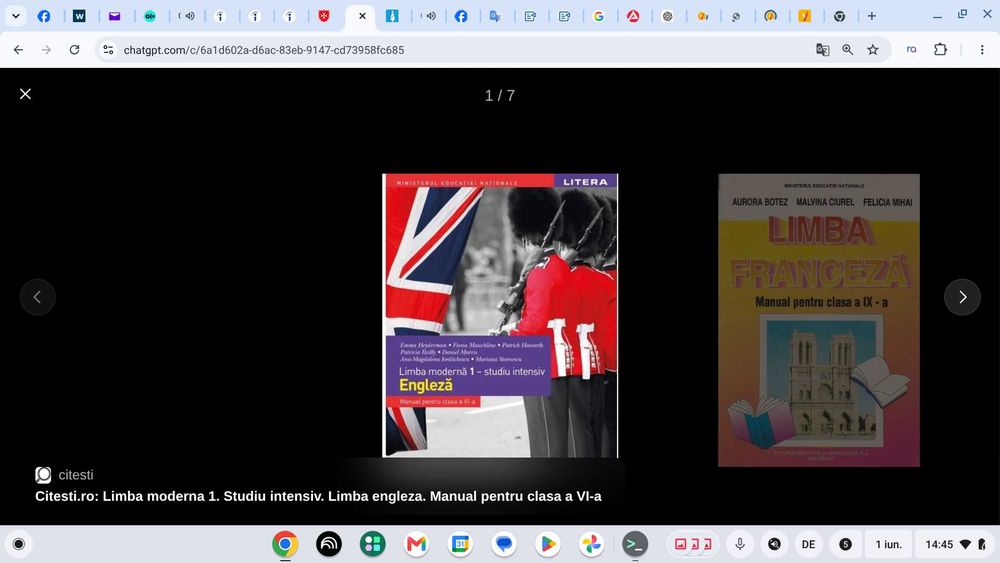This screenshot has height=563, width=1000.
Task: Switch to the Google Translate tab
Action: coord(495,16)
